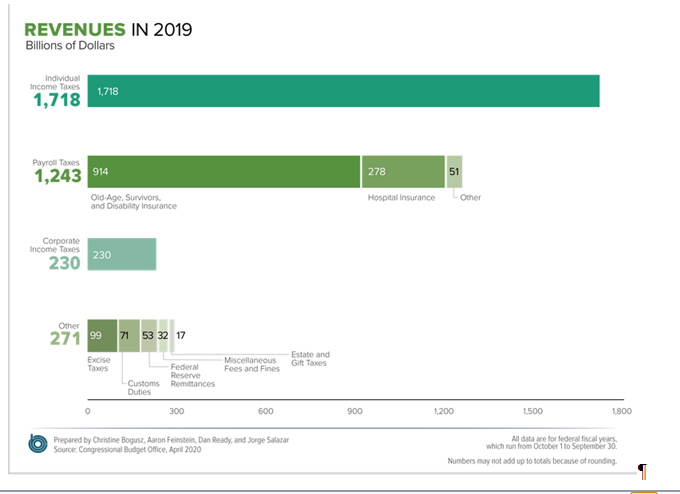Click the paragraph mark after the chart
This screenshot has width=680, height=494.
[x=642, y=471]
